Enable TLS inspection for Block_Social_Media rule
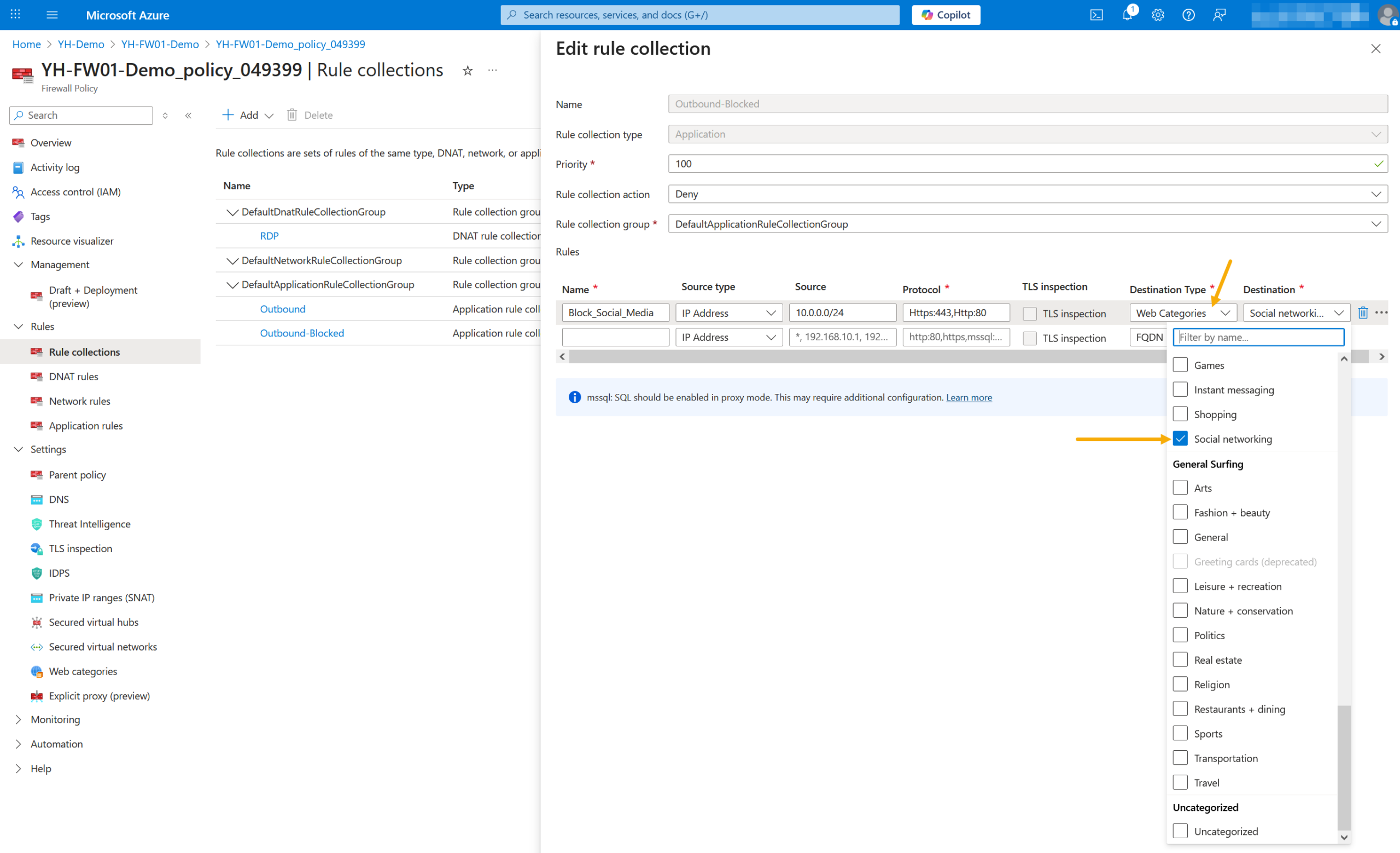This screenshot has width=1400, height=853. [1029, 314]
